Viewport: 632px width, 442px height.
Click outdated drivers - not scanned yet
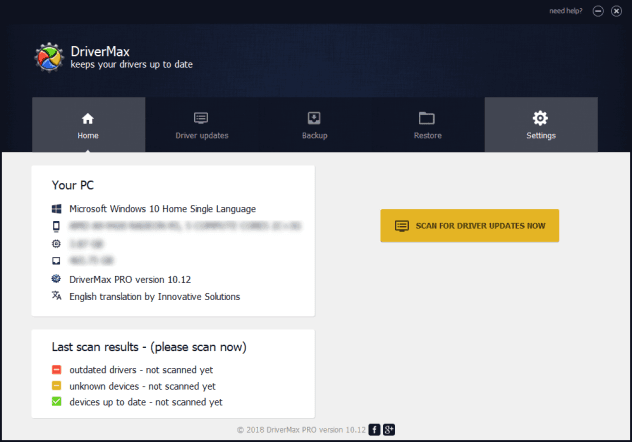tap(141, 370)
